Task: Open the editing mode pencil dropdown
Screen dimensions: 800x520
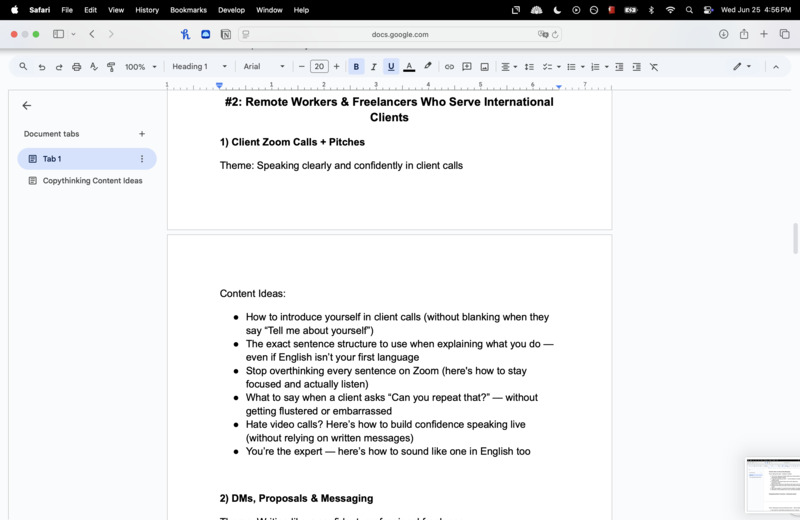Action: tap(742, 66)
